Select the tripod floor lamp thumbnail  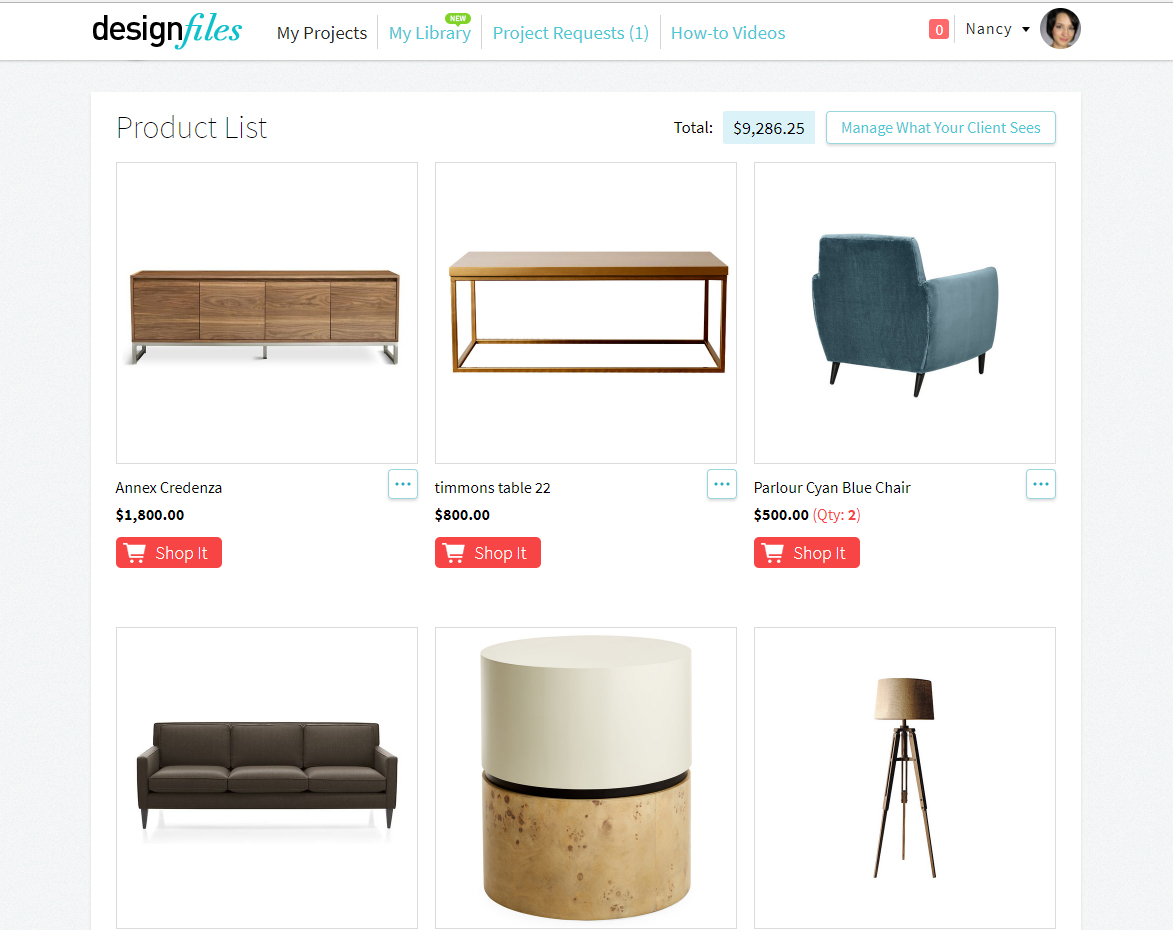pyautogui.click(x=904, y=777)
